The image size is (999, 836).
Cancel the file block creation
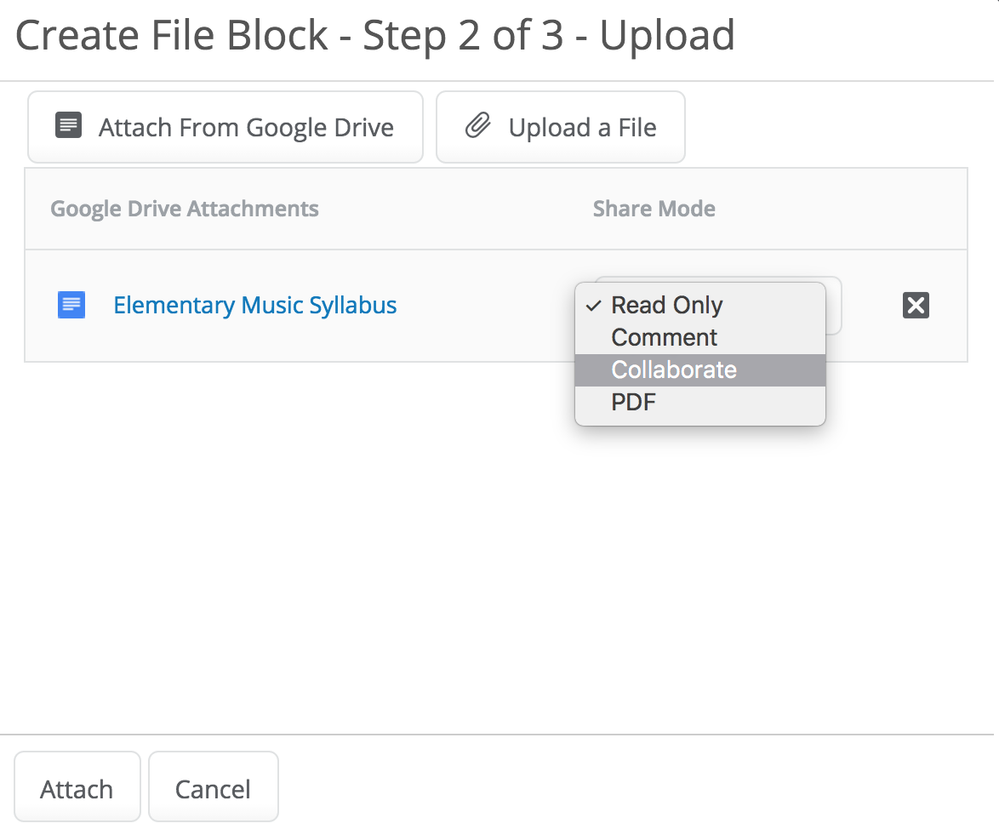tap(213, 788)
